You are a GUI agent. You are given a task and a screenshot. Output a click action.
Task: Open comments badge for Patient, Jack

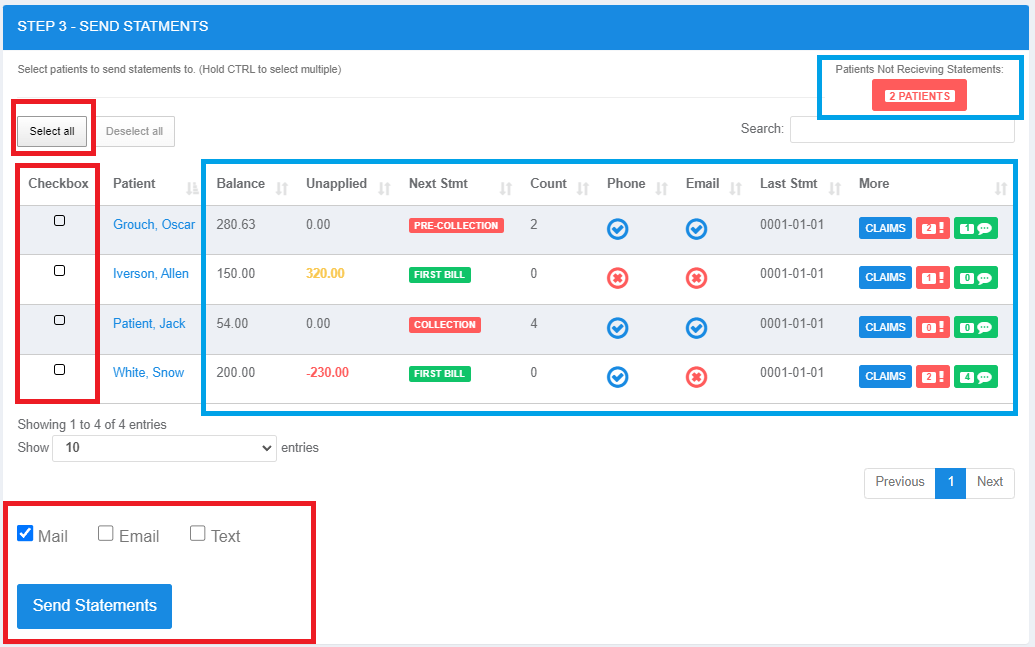coord(976,327)
